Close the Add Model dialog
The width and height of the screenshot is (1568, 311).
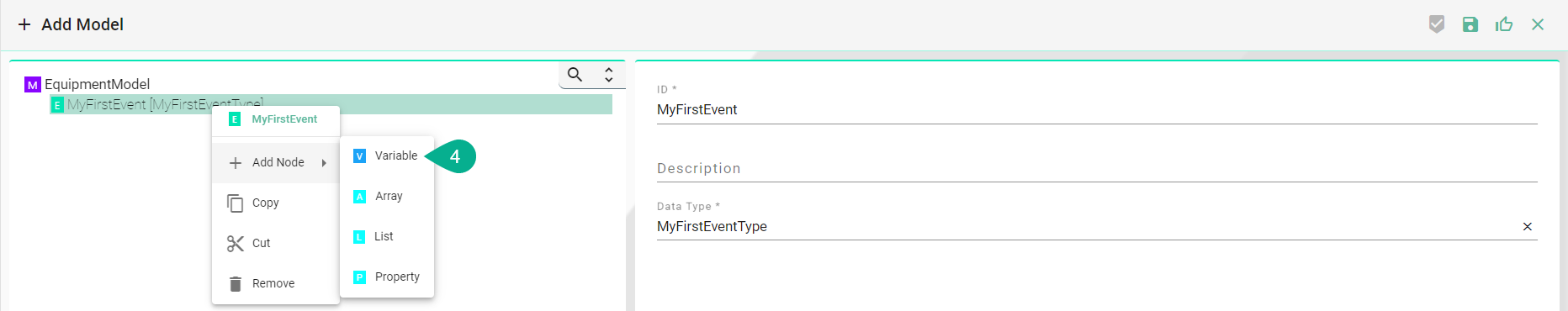(1538, 24)
